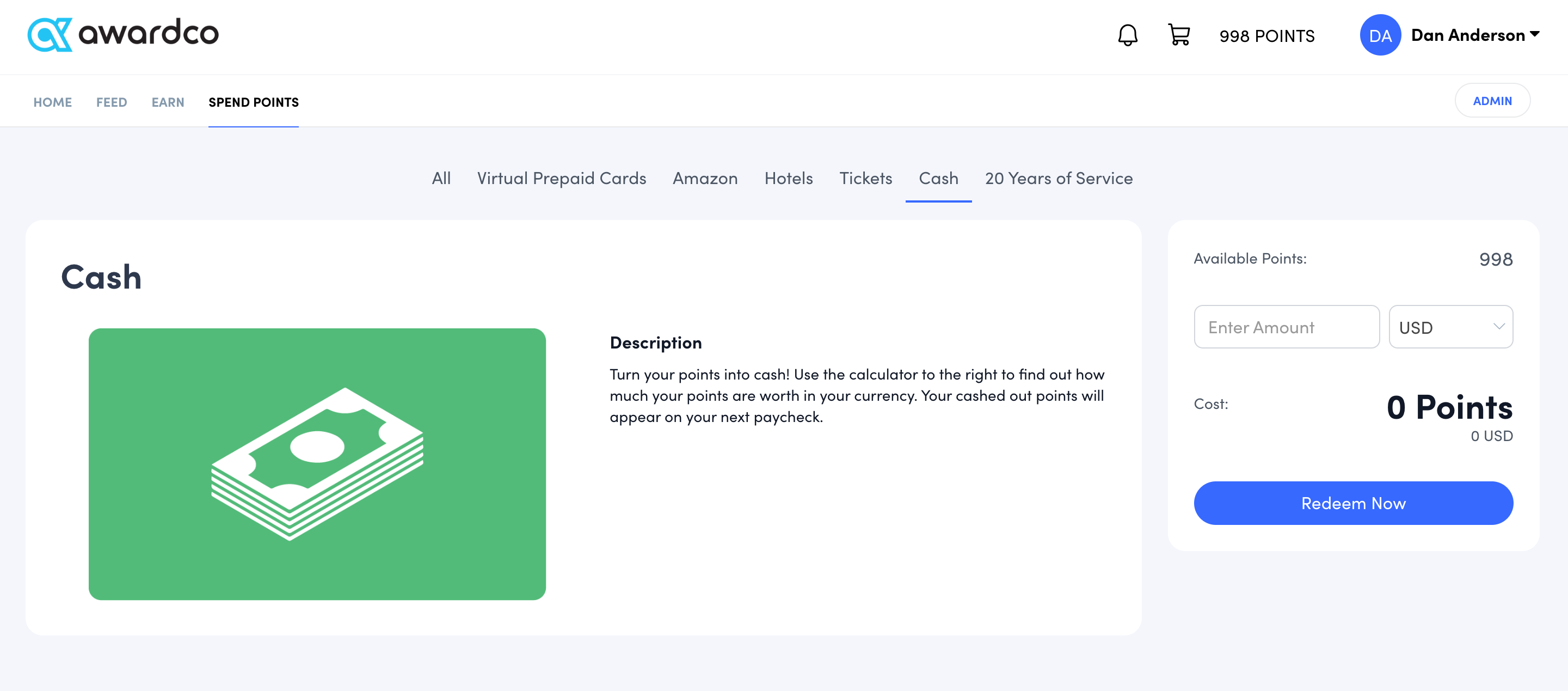Select Spend Points in navigation
Screen dimensions: 1568x691
pos(253,102)
